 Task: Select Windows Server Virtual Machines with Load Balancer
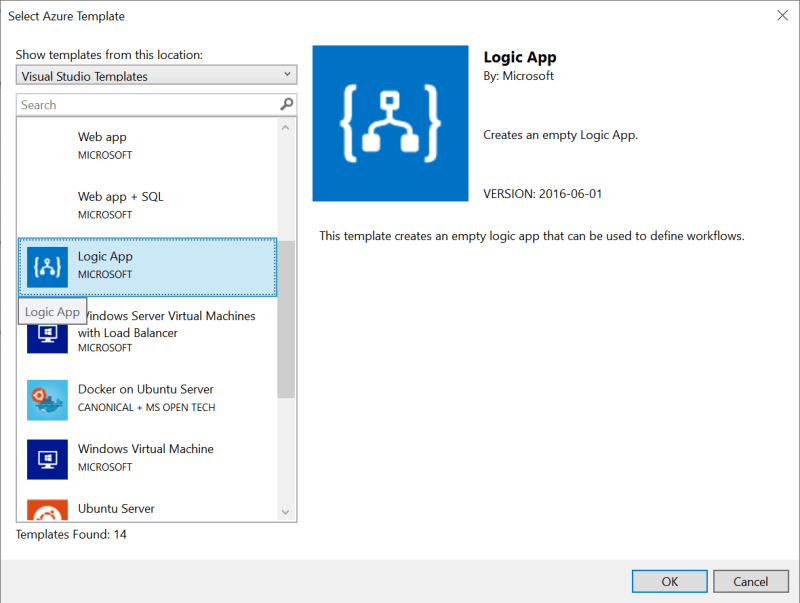147,332
